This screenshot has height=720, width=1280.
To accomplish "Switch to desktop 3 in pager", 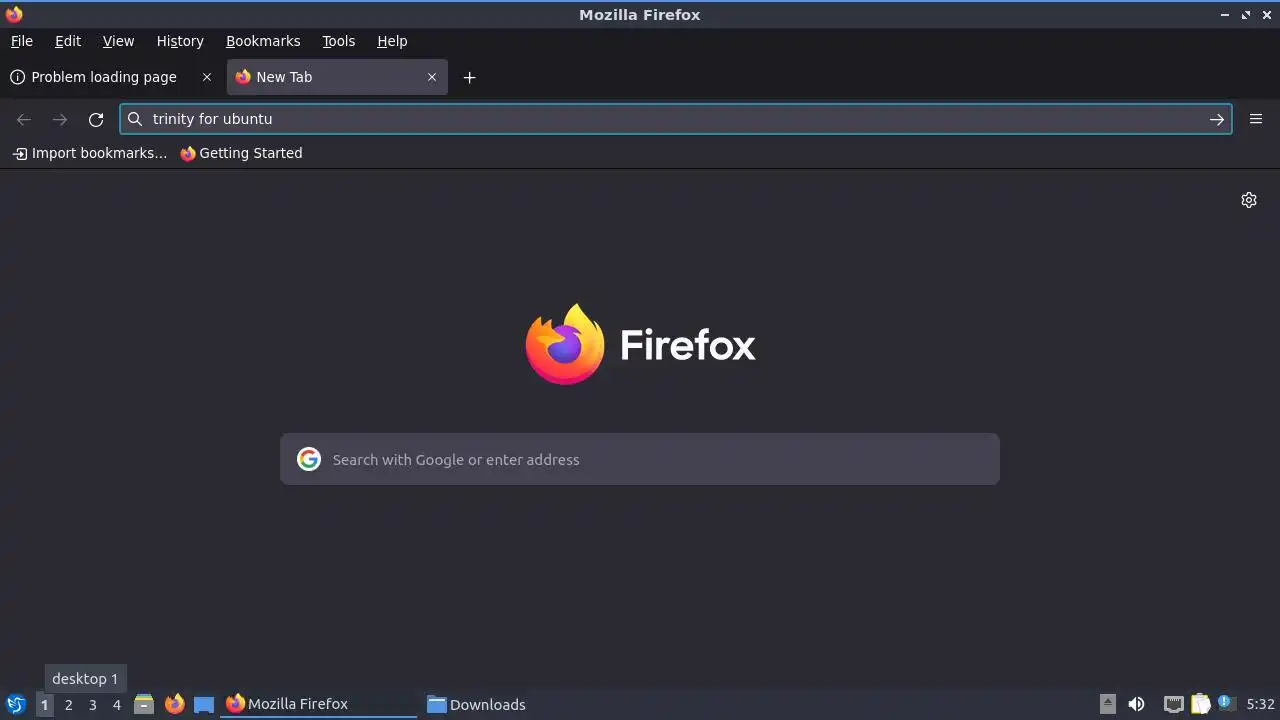I will tap(92, 704).
